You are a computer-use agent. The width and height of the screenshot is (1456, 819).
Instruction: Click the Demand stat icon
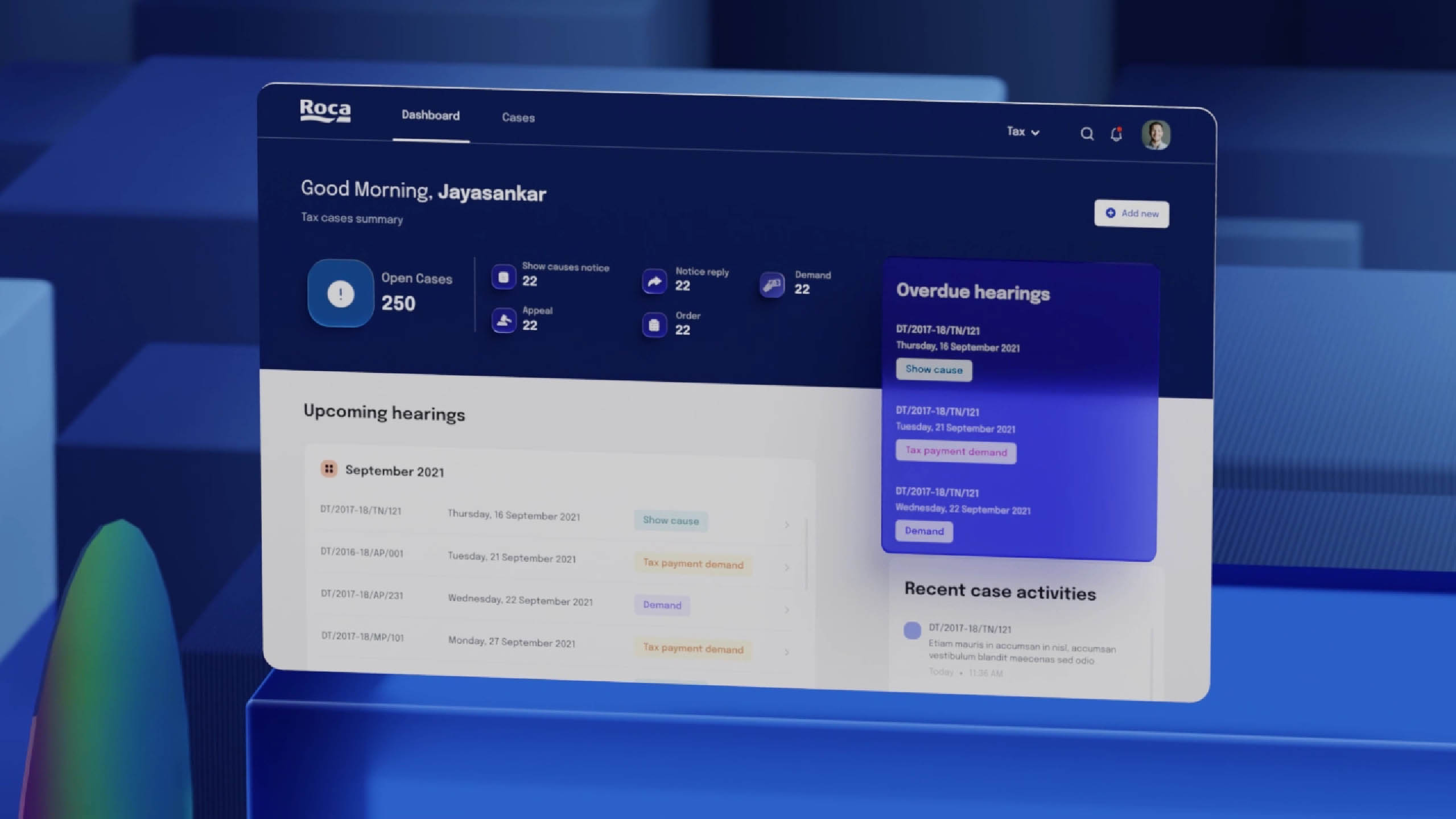pos(772,284)
